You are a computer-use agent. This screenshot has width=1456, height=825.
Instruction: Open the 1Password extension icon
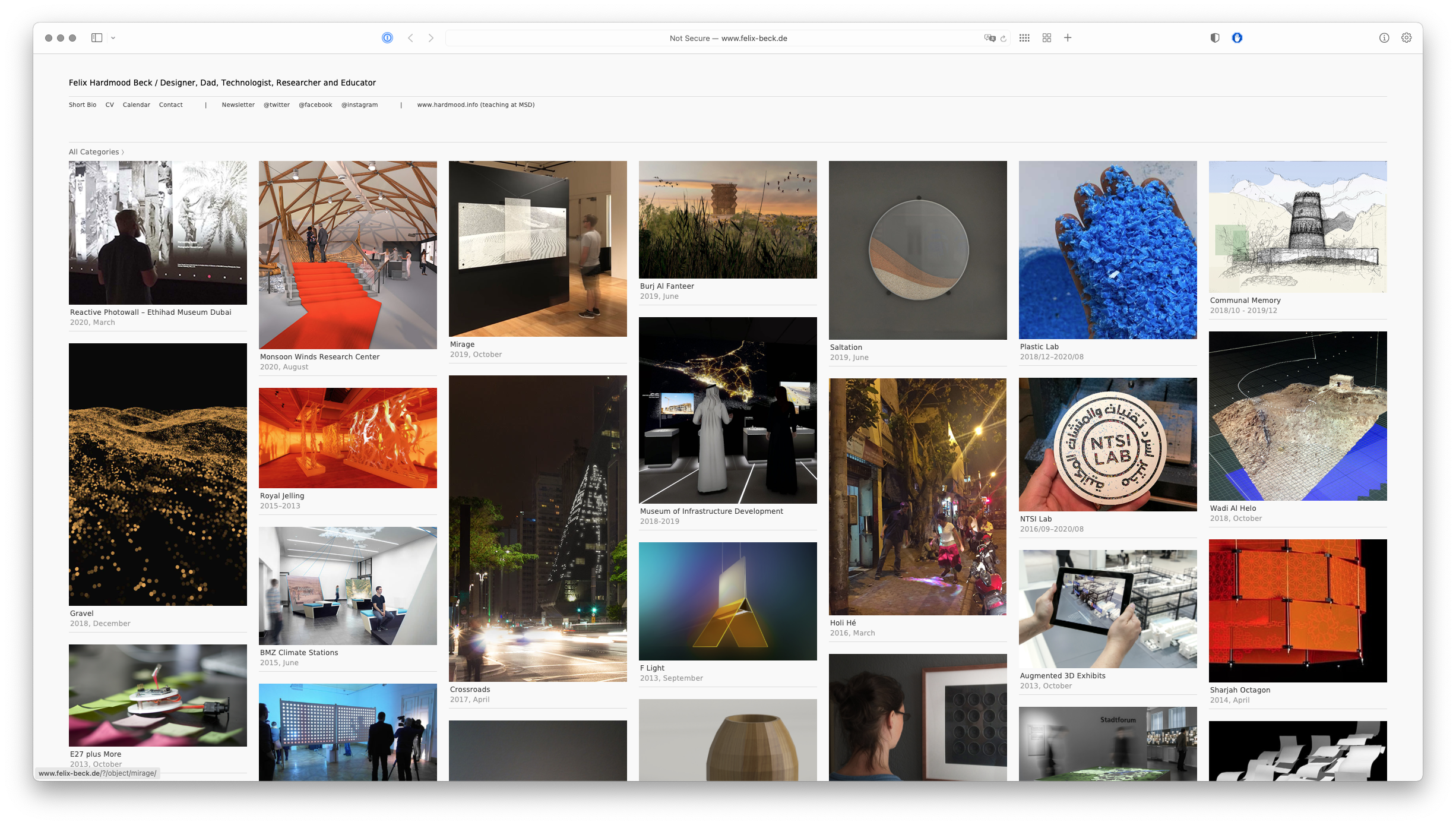tap(387, 38)
